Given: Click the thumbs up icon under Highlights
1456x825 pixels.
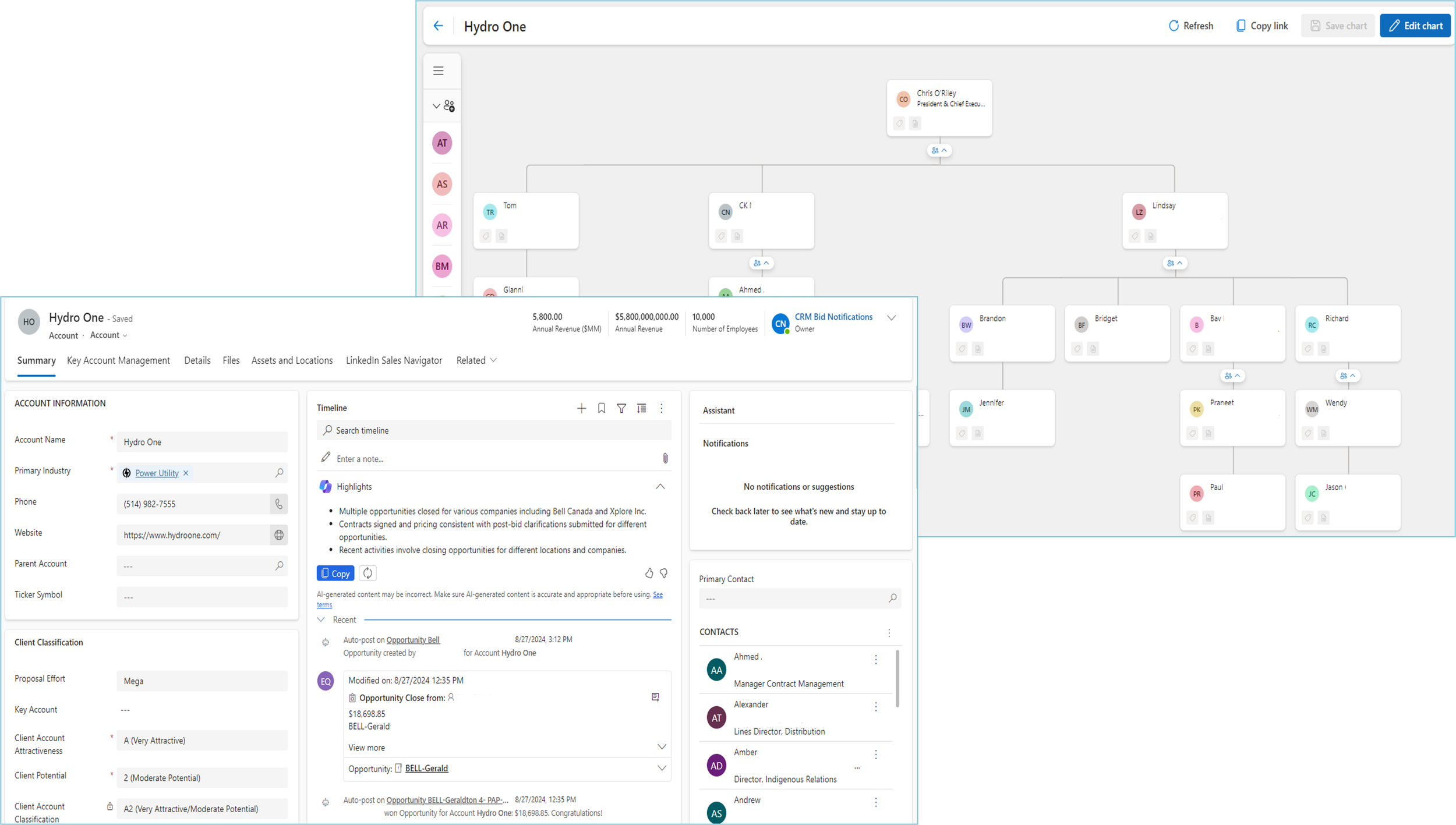Looking at the screenshot, I should click(649, 573).
